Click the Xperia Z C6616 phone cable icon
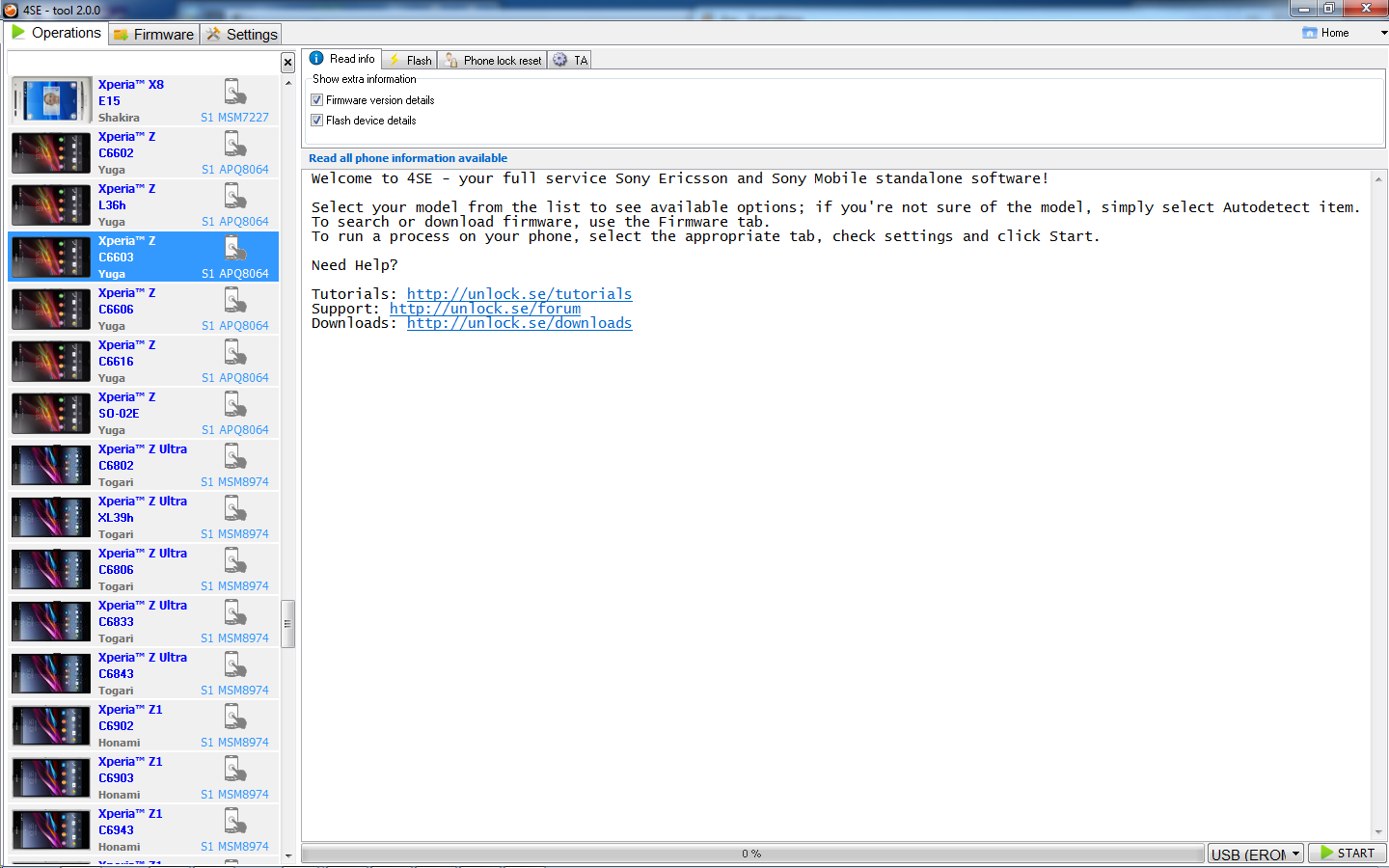Viewport: 1389px width, 868px height. click(x=235, y=352)
